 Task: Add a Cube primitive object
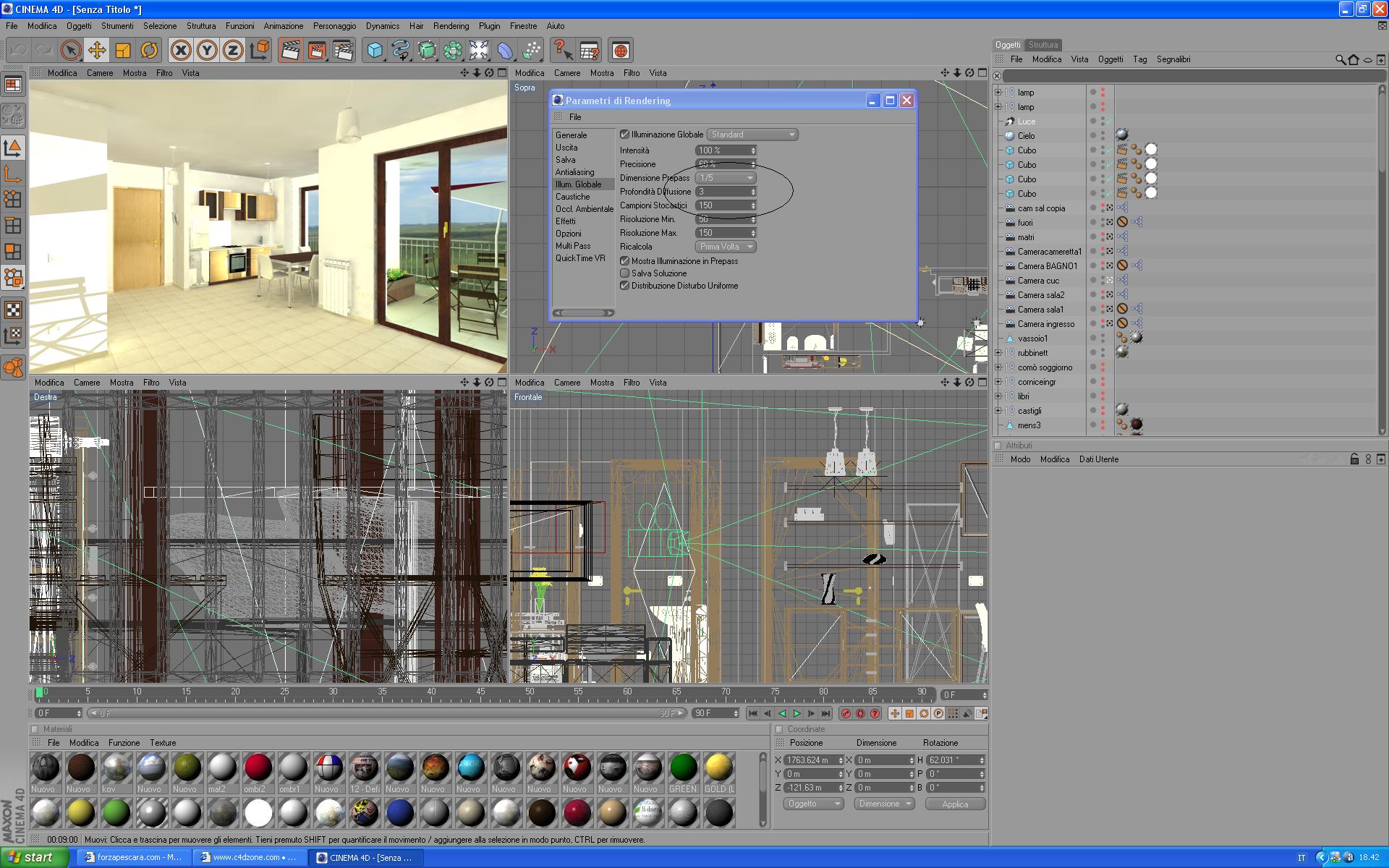pyautogui.click(x=375, y=51)
